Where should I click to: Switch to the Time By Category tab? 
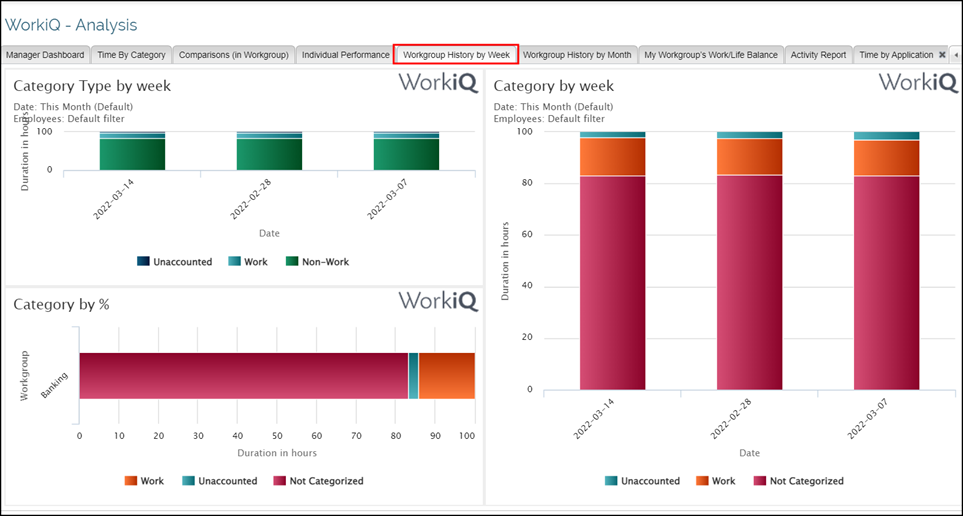point(131,55)
